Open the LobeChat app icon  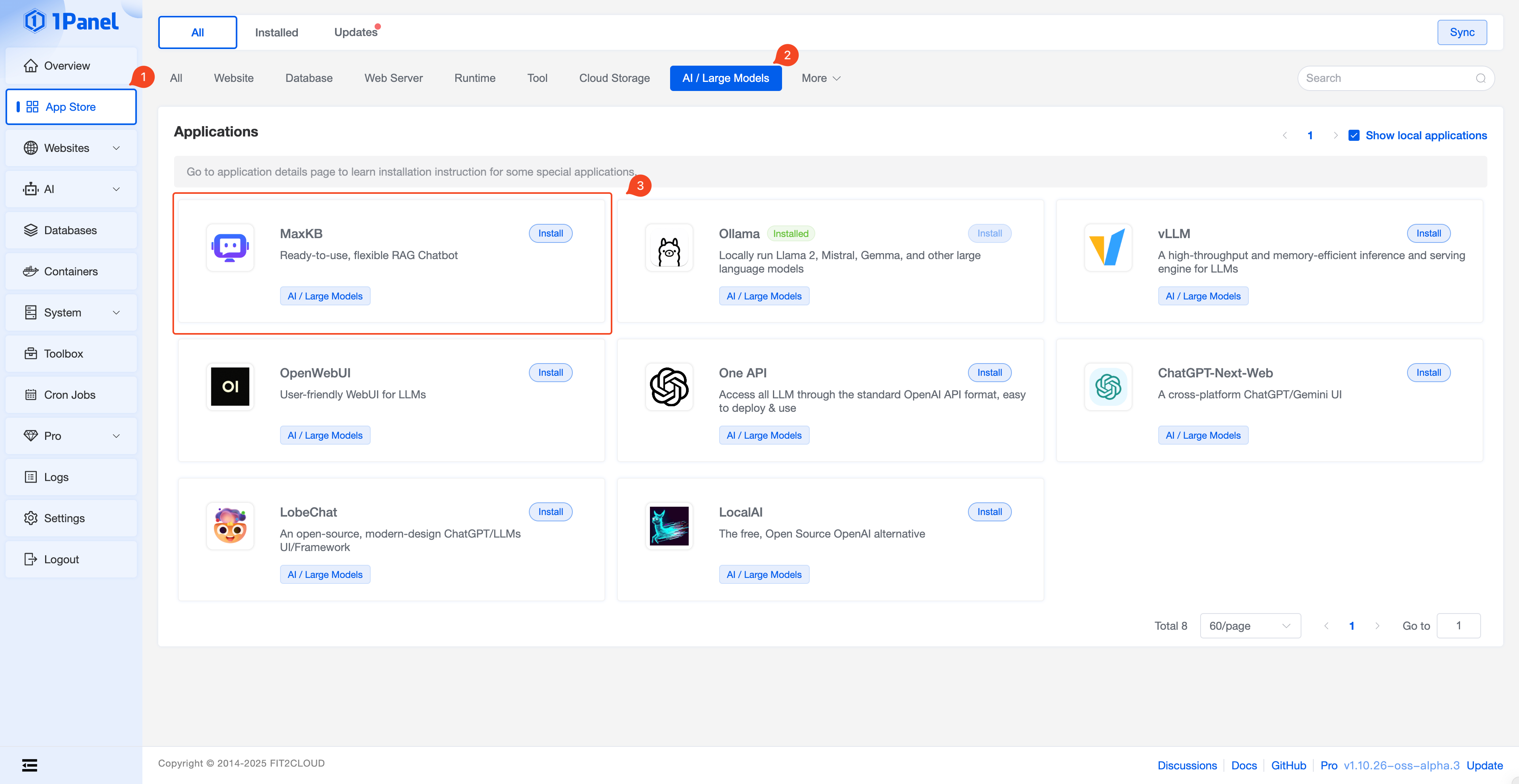[230, 526]
